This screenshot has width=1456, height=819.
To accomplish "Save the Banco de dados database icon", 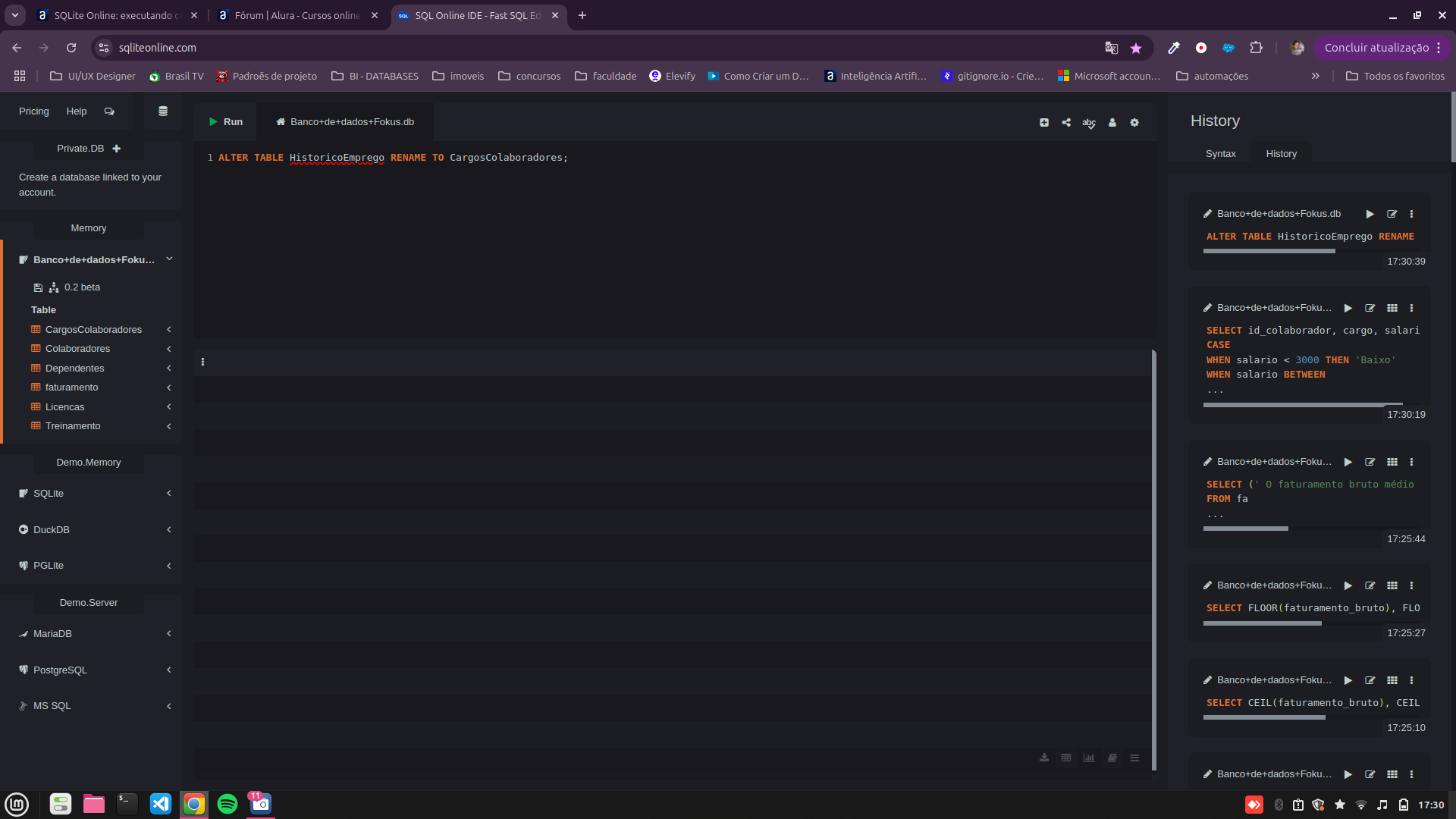I will click(38, 287).
